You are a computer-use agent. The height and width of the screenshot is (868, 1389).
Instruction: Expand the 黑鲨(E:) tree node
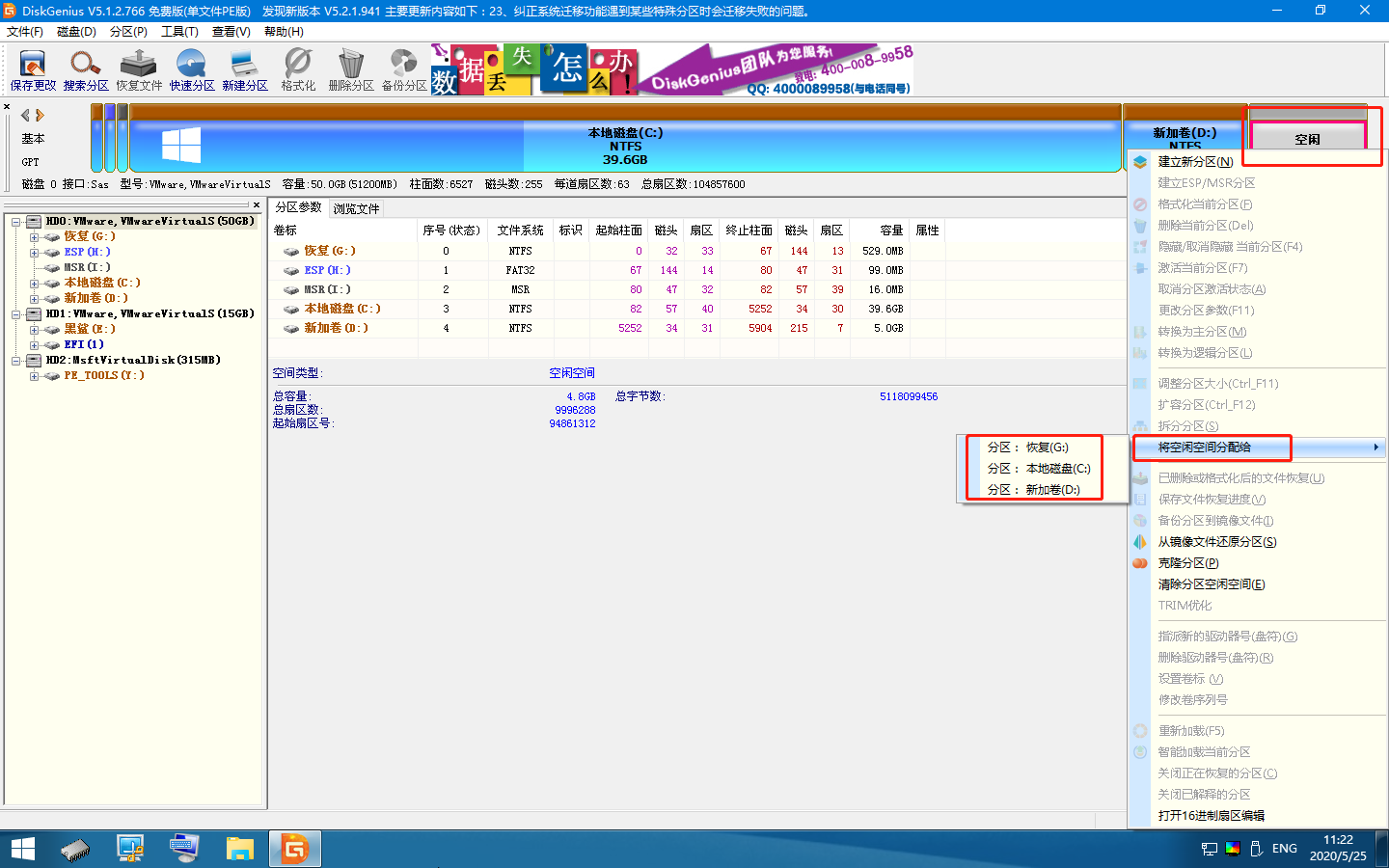(x=34, y=329)
